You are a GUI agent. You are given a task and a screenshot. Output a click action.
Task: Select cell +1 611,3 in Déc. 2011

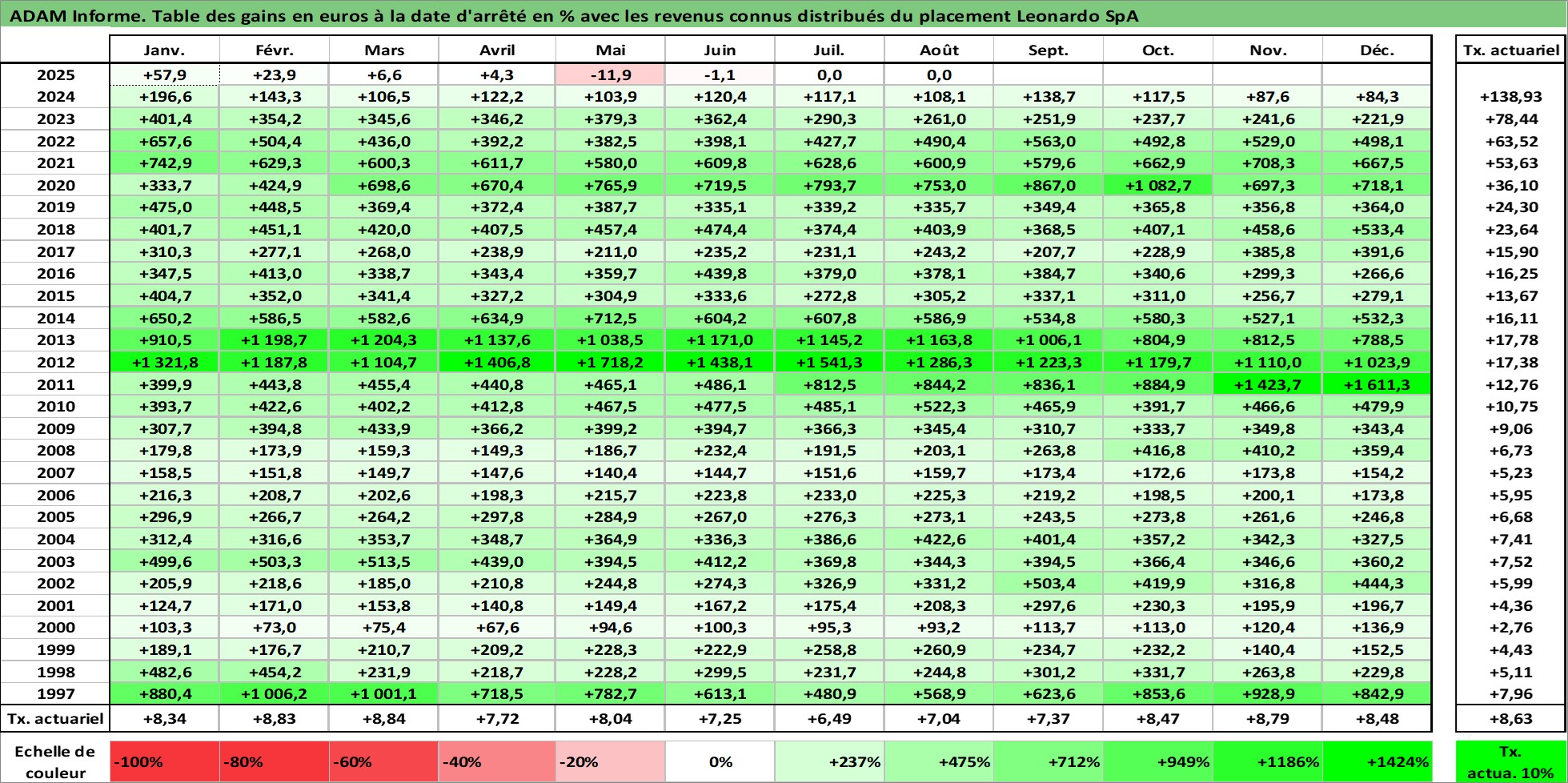pyautogui.click(x=1377, y=384)
